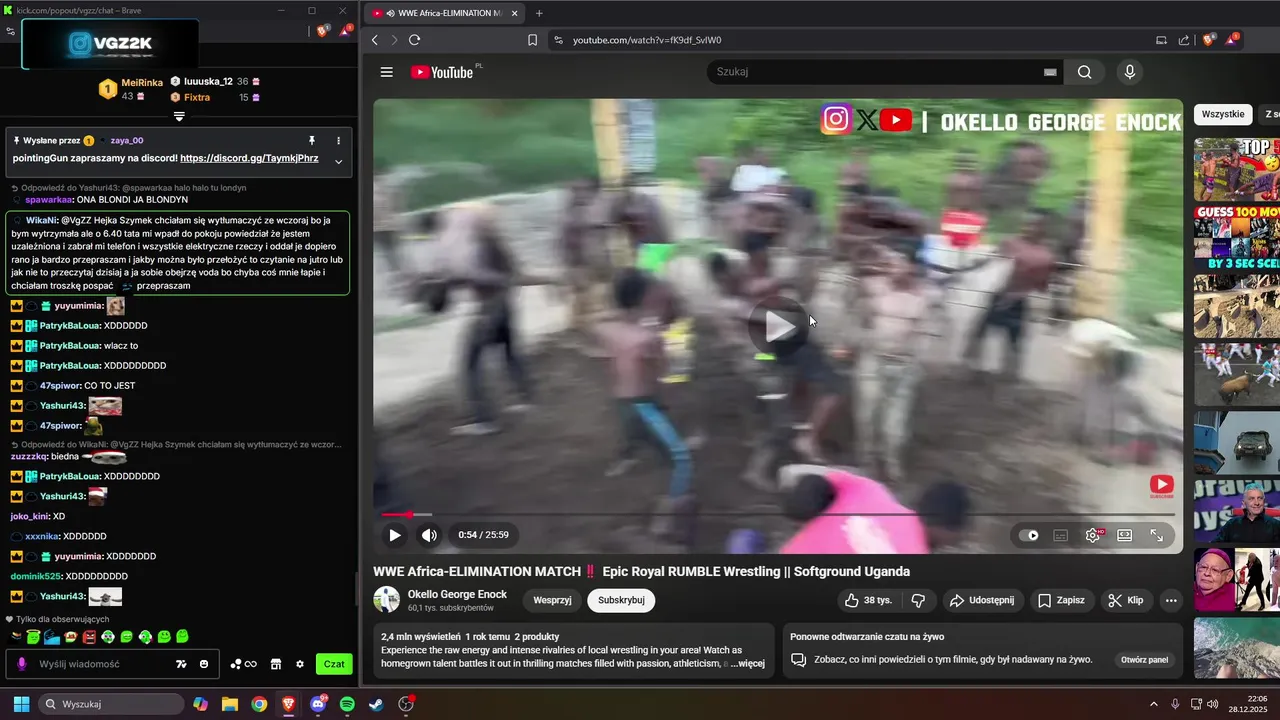Open the on-screen keyboard in YouTube search
The width and height of the screenshot is (1280, 720).
[x=1050, y=72]
